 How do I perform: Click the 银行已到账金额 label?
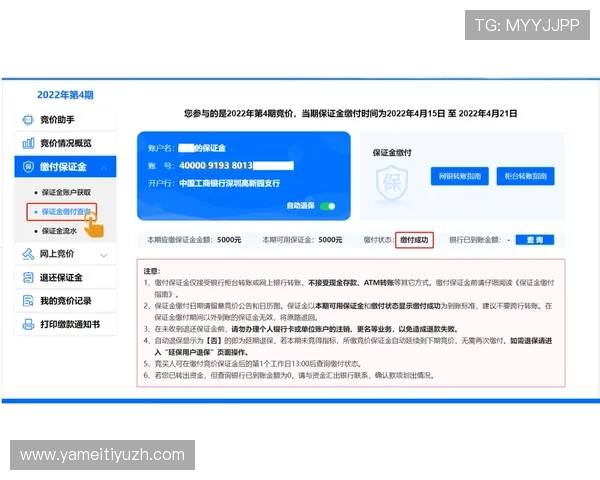click(474, 240)
